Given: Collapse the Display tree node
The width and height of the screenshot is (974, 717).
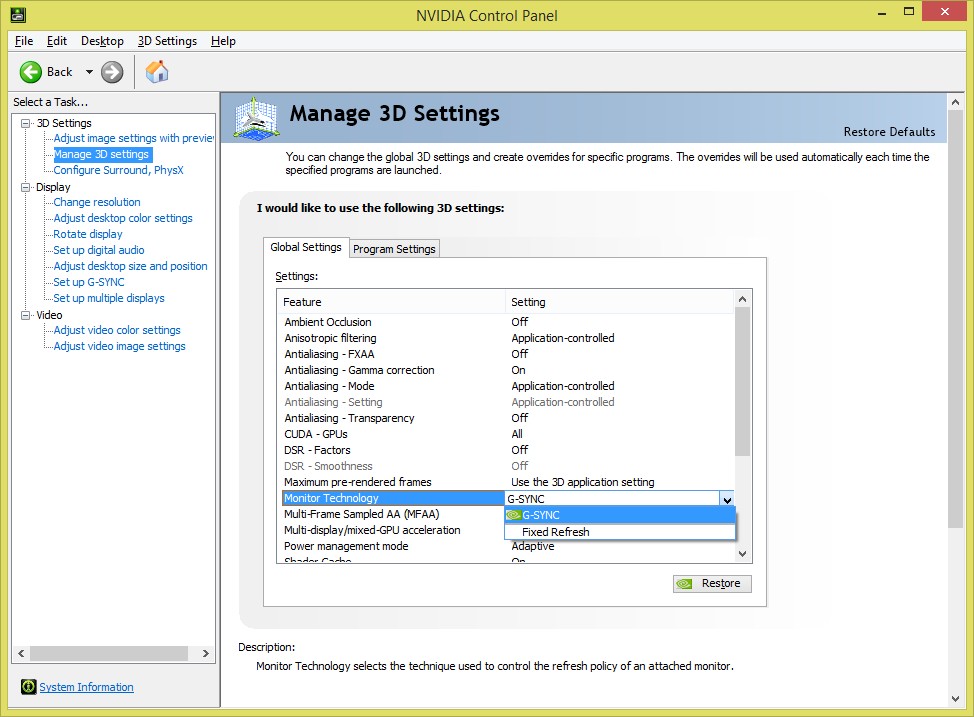Looking at the screenshot, I should [25, 187].
